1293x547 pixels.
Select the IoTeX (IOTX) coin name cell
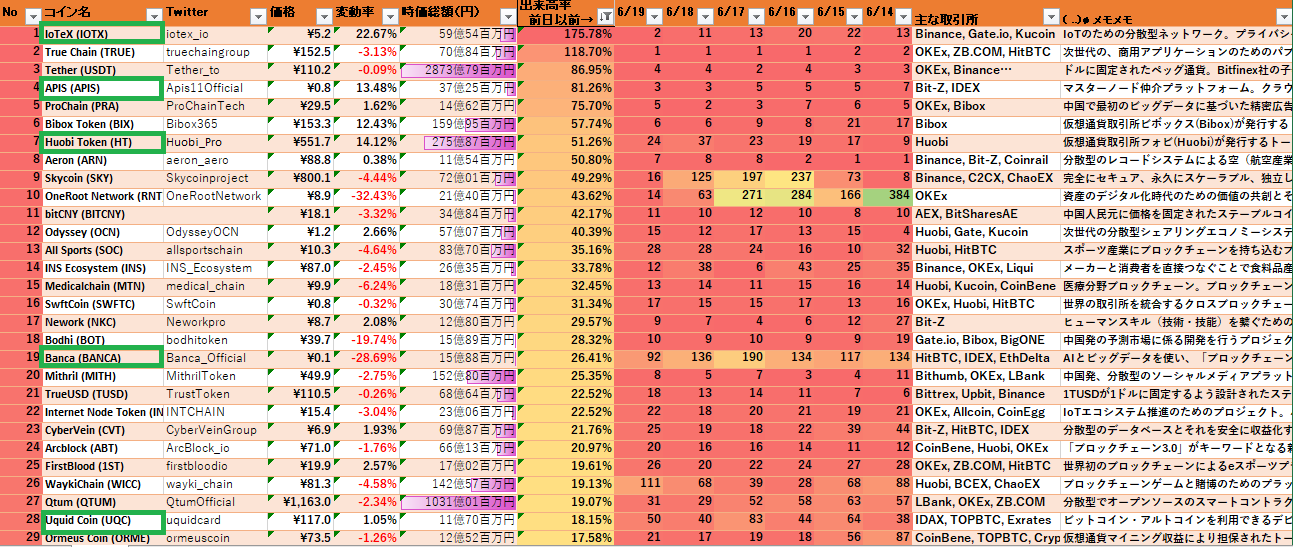point(100,34)
